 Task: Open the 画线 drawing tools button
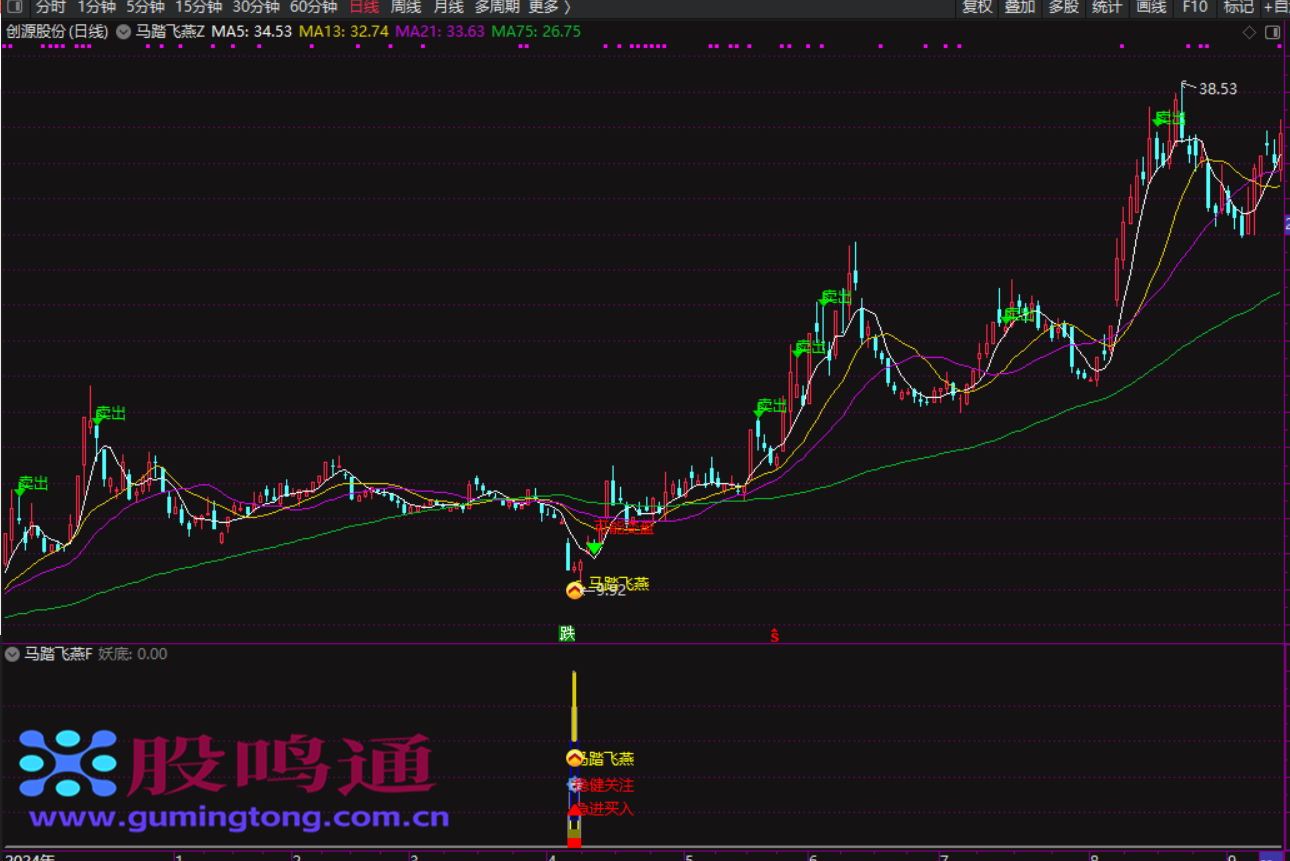pos(1151,7)
